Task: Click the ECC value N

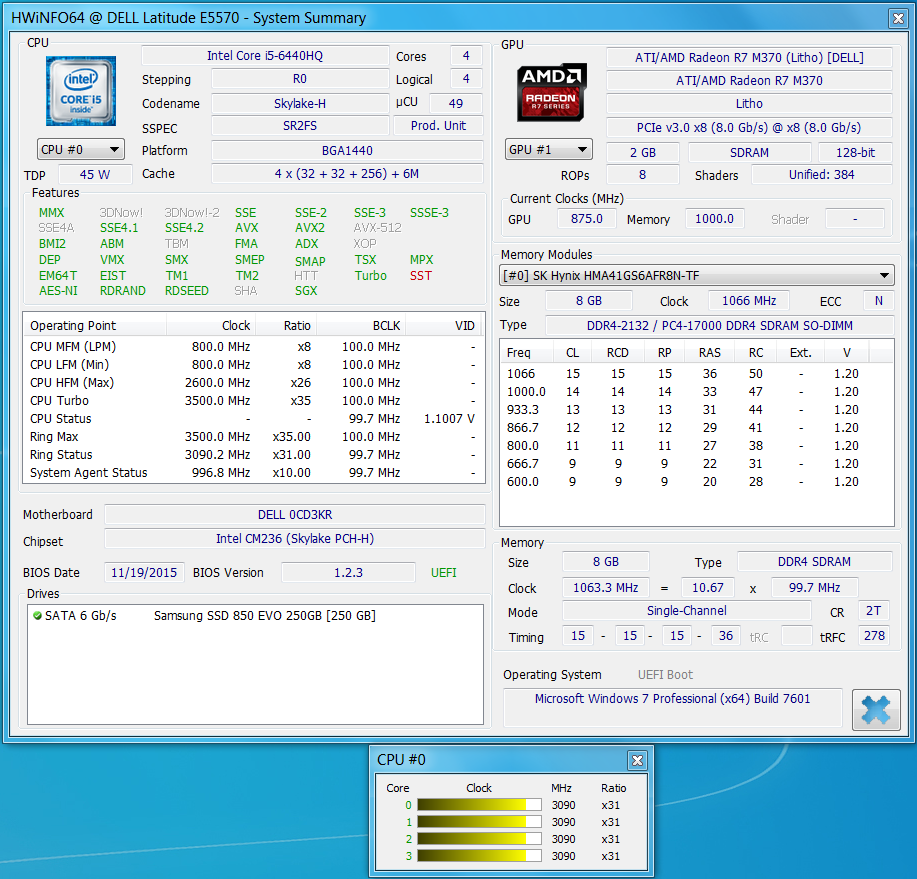Action: (x=878, y=301)
